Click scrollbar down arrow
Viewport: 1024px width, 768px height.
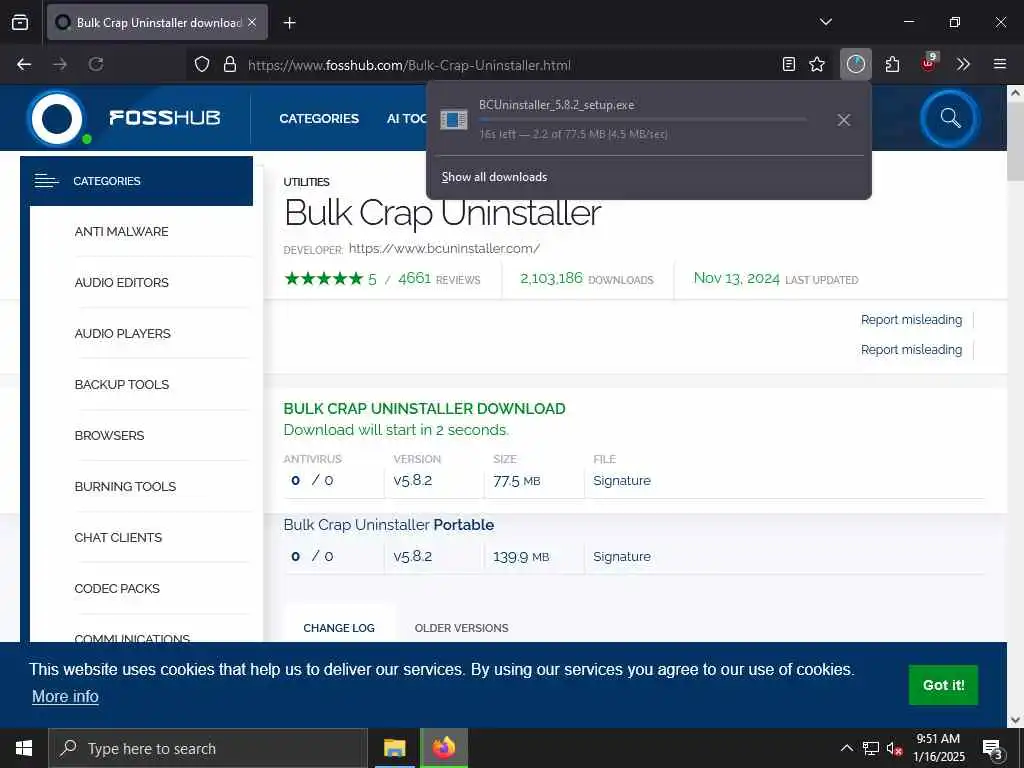pyautogui.click(x=1015, y=720)
